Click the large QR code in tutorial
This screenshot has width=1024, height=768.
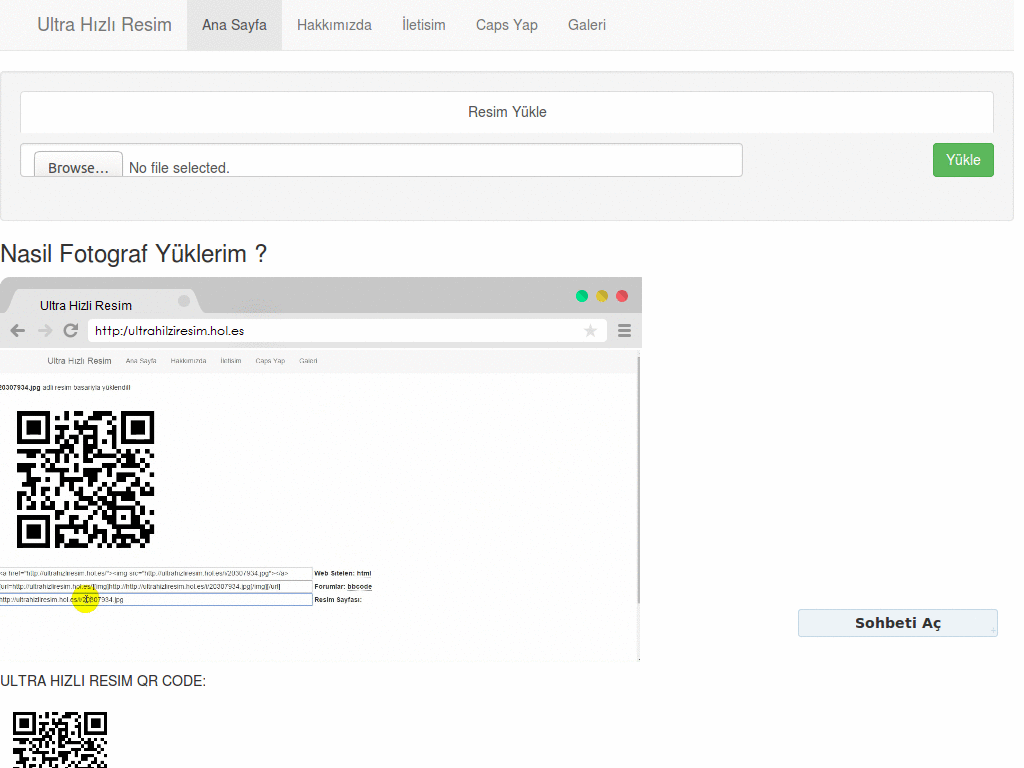tap(85, 479)
